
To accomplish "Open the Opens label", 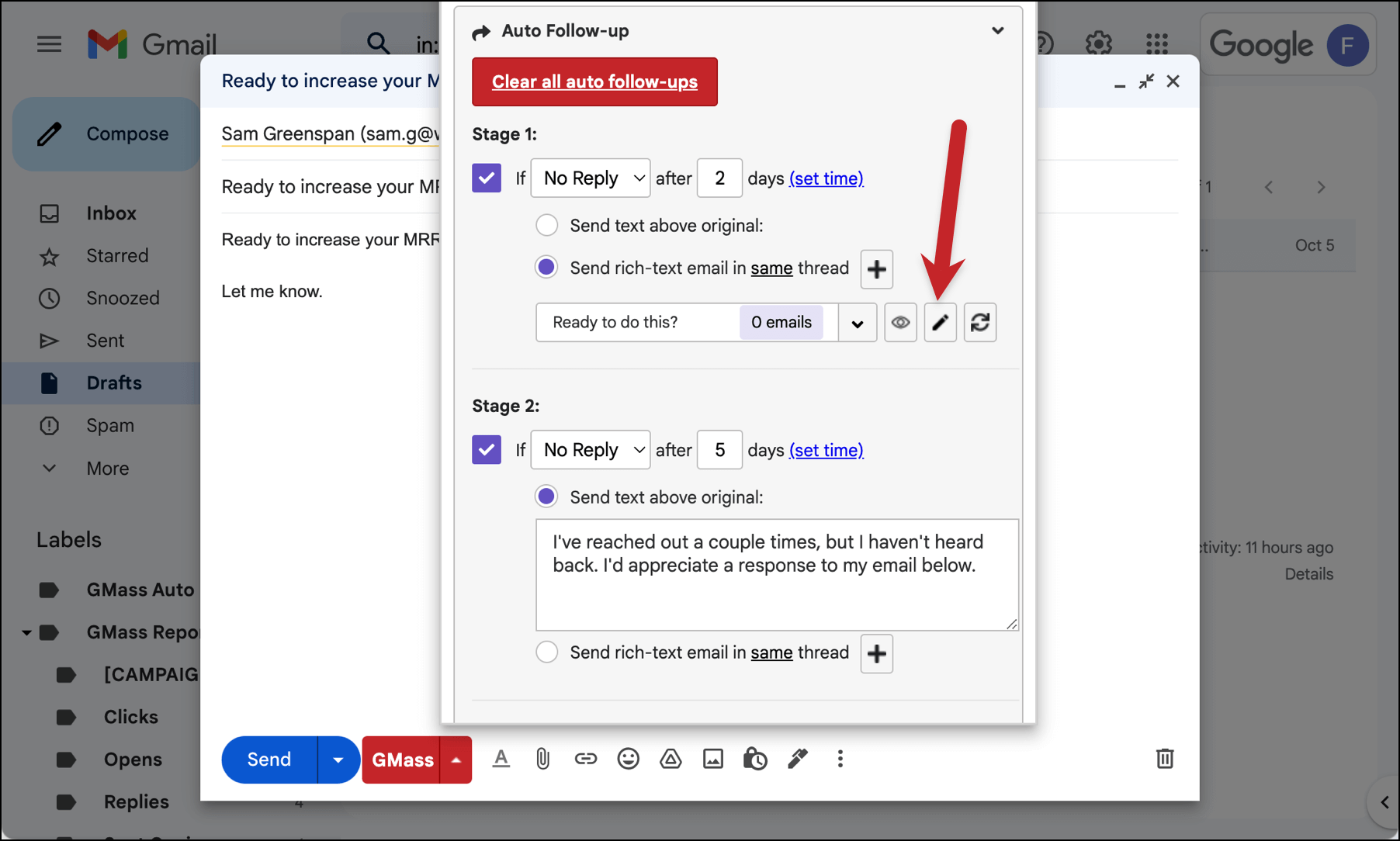I will pyautogui.click(x=133, y=760).
